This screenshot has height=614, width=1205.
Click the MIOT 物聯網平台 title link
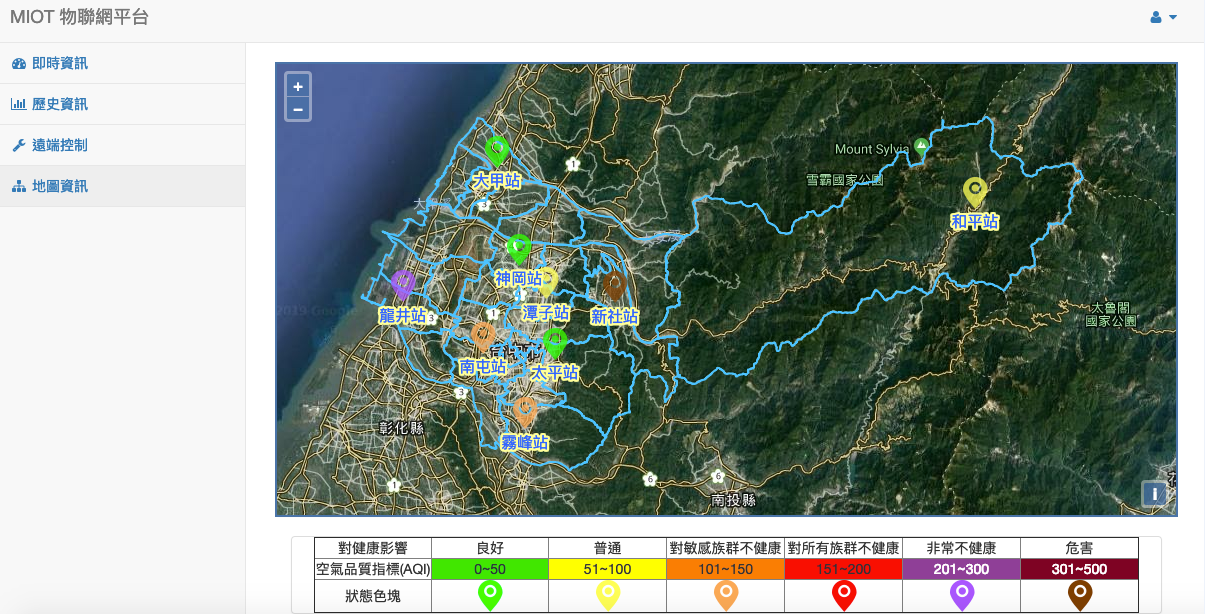(x=79, y=18)
